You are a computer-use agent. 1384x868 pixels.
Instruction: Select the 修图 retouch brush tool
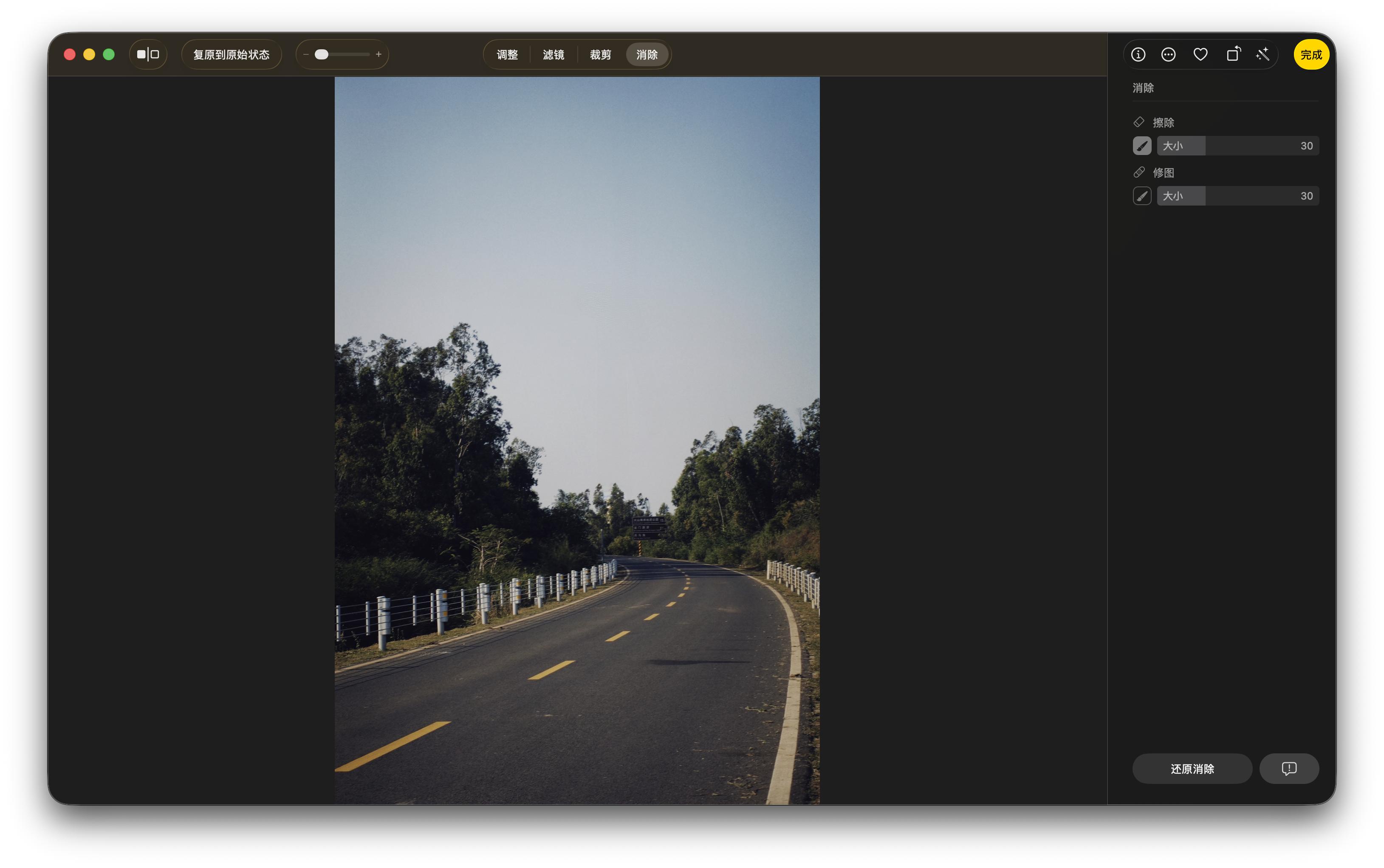pyautogui.click(x=1142, y=196)
